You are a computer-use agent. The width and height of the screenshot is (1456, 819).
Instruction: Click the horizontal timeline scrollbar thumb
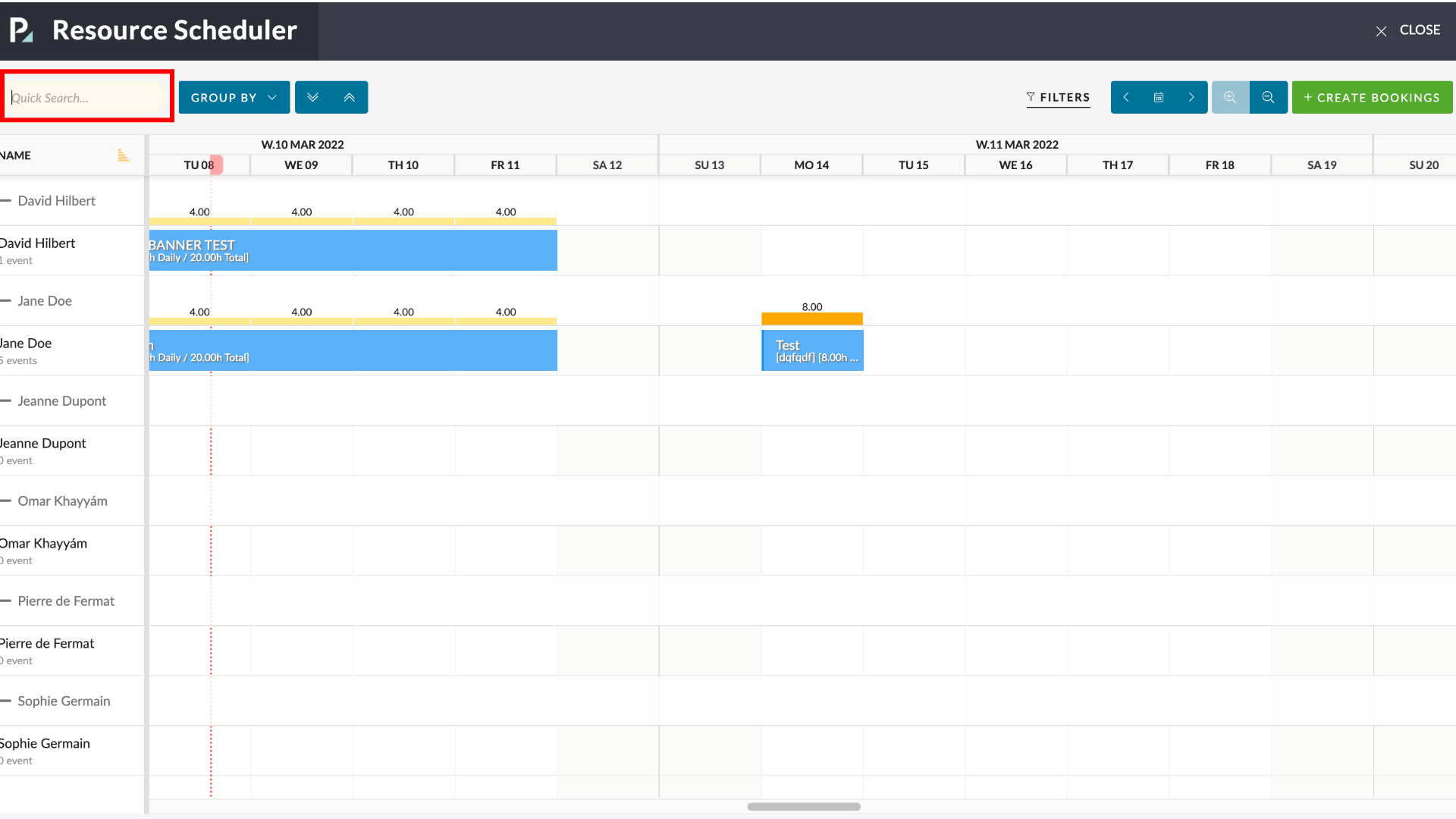804,807
